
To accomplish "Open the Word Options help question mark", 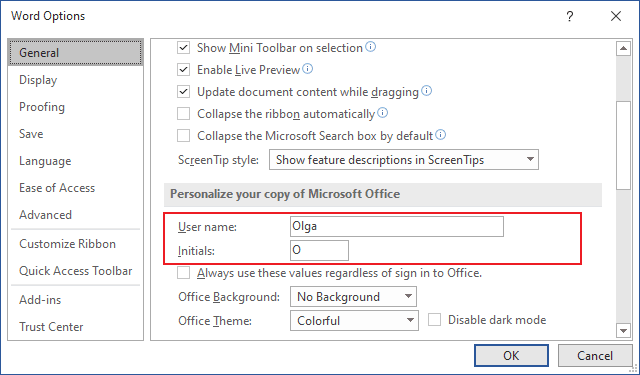I will click(x=569, y=16).
